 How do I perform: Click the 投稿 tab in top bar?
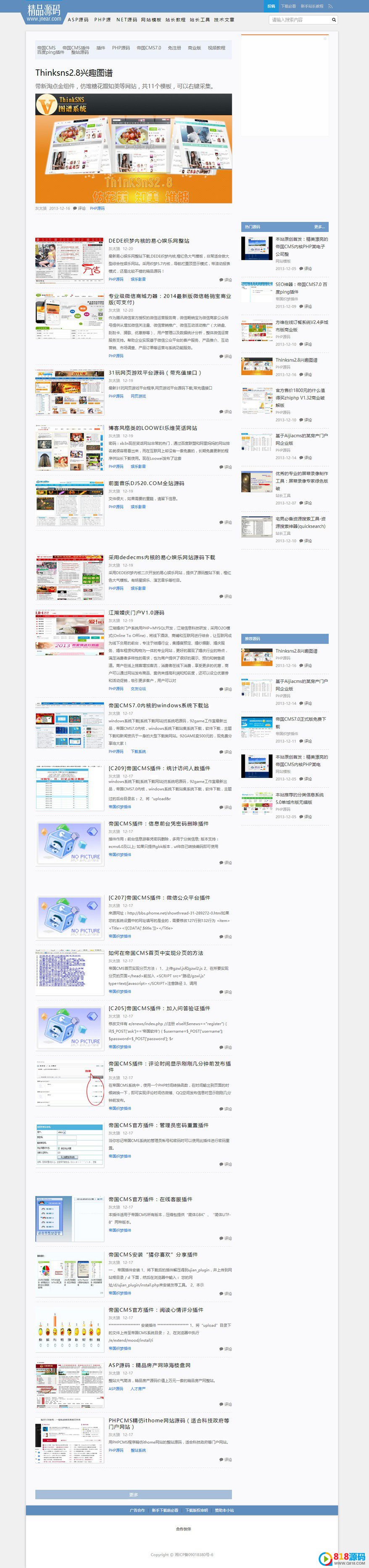coord(271,6)
